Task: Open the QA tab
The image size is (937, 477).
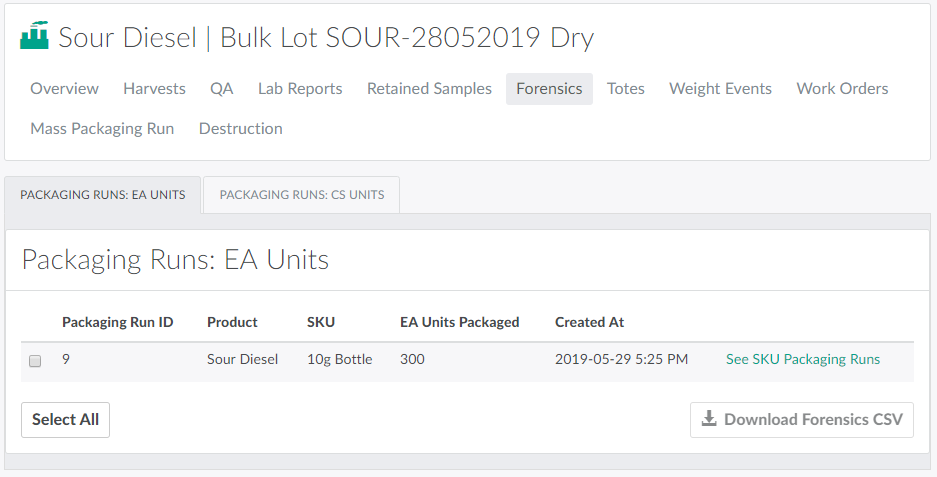Action: (x=221, y=89)
